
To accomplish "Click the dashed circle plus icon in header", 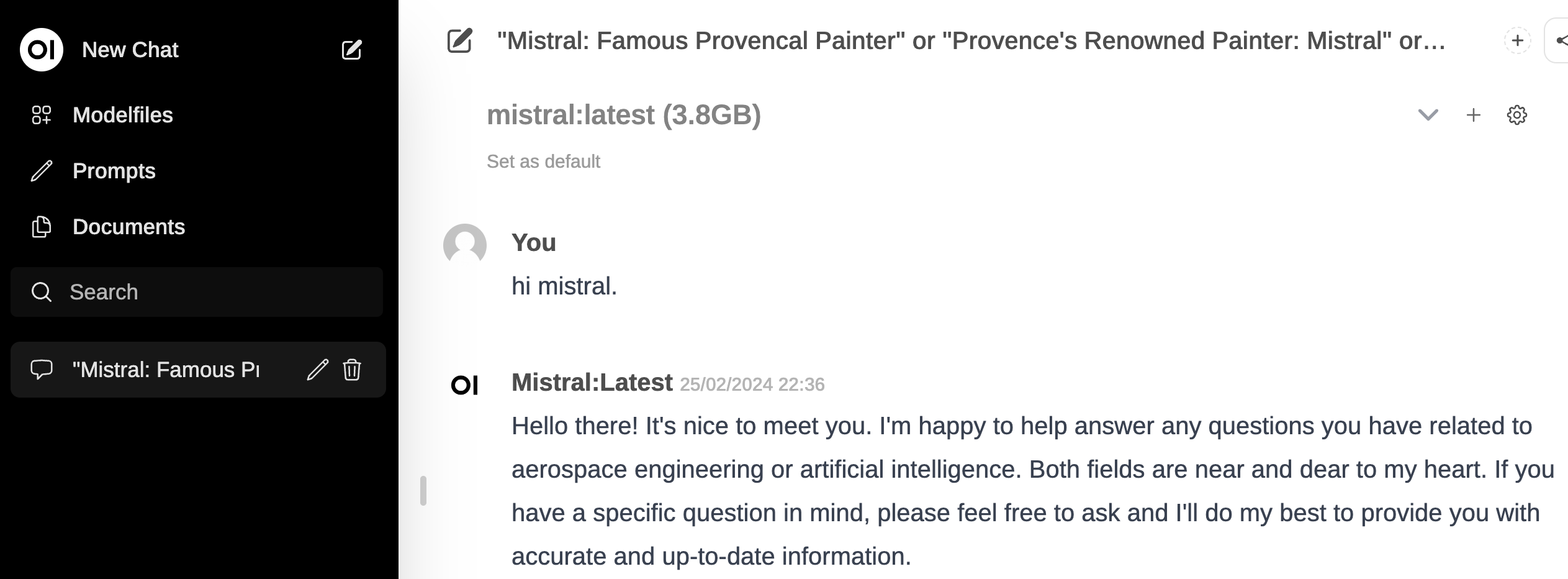I will pyautogui.click(x=1517, y=41).
